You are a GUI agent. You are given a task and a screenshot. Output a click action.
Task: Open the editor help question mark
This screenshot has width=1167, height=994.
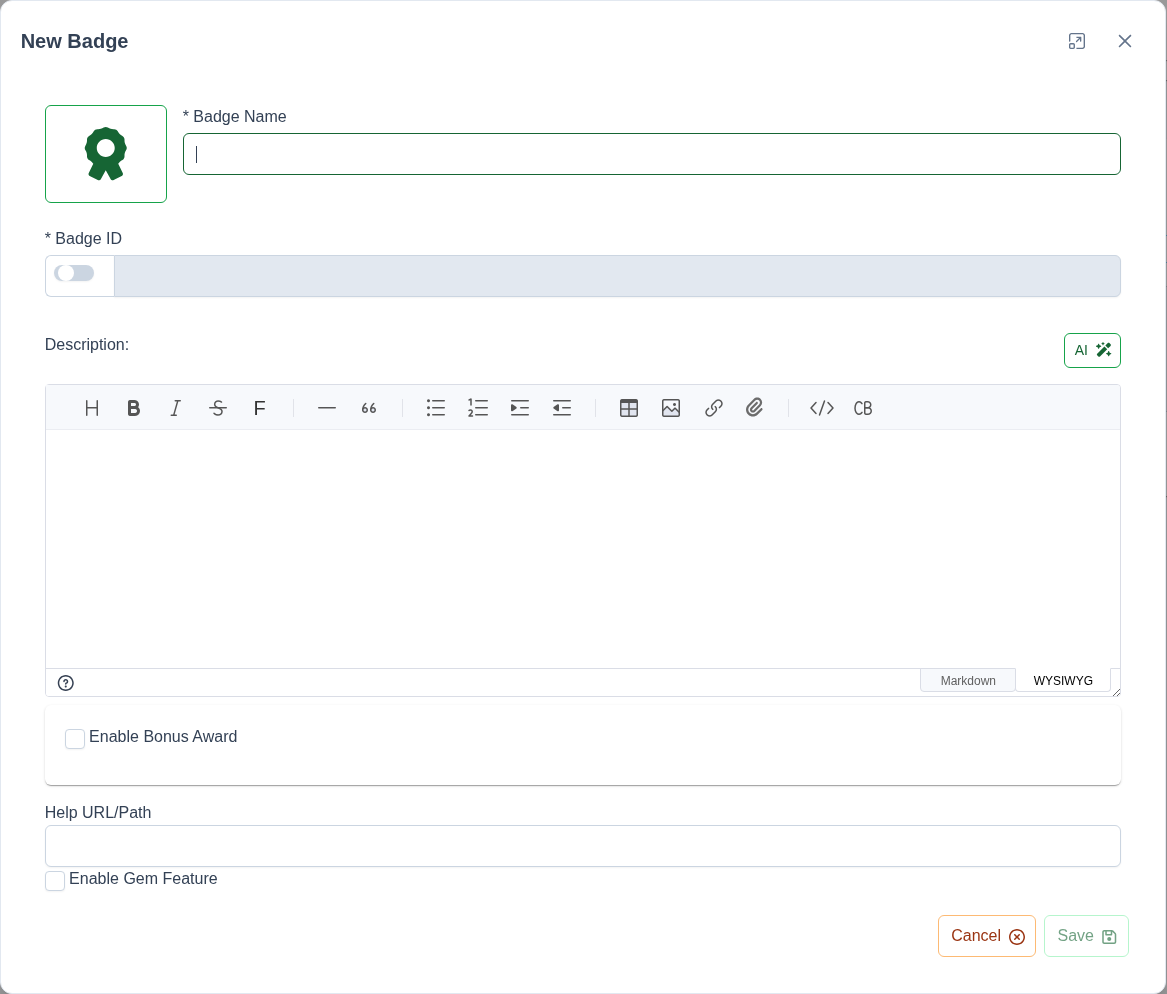pos(65,683)
